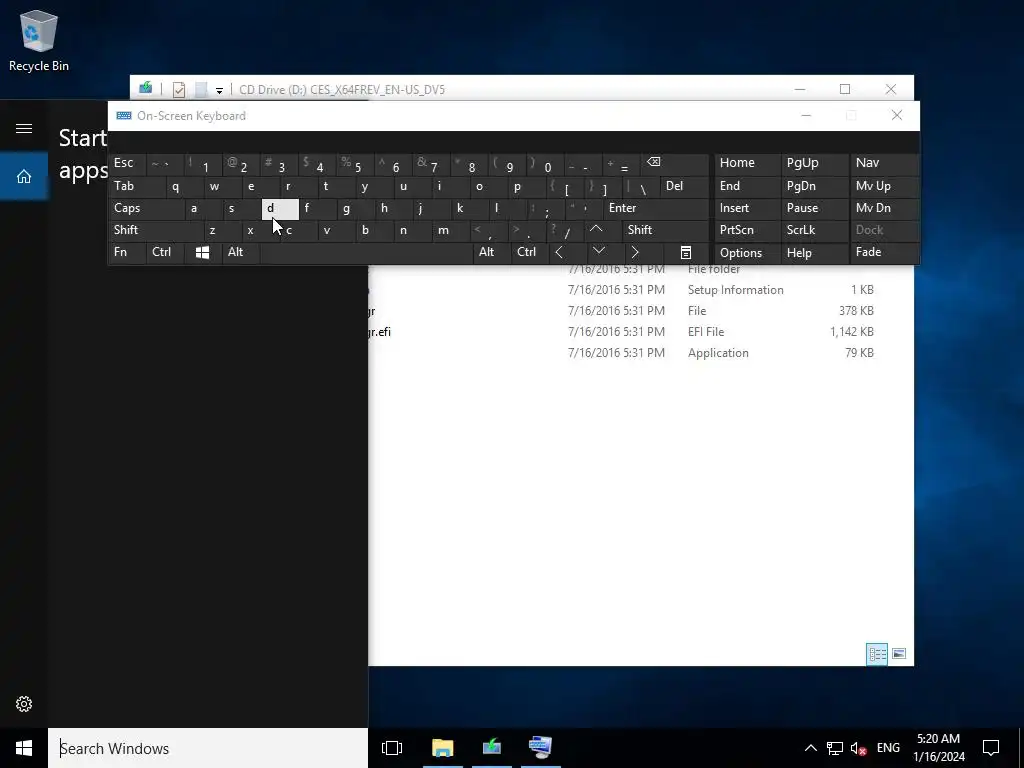Select the Home icon in Start sidebar
1024x768 pixels.
24,176
